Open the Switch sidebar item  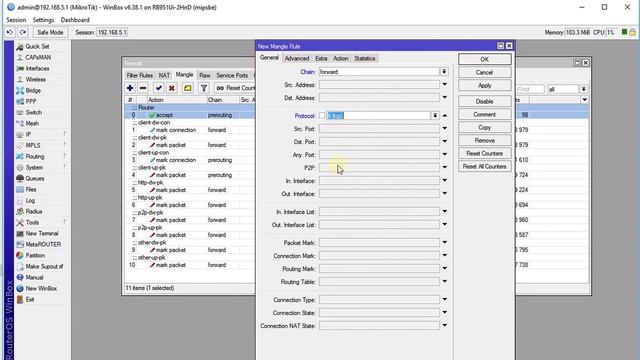coord(33,113)
